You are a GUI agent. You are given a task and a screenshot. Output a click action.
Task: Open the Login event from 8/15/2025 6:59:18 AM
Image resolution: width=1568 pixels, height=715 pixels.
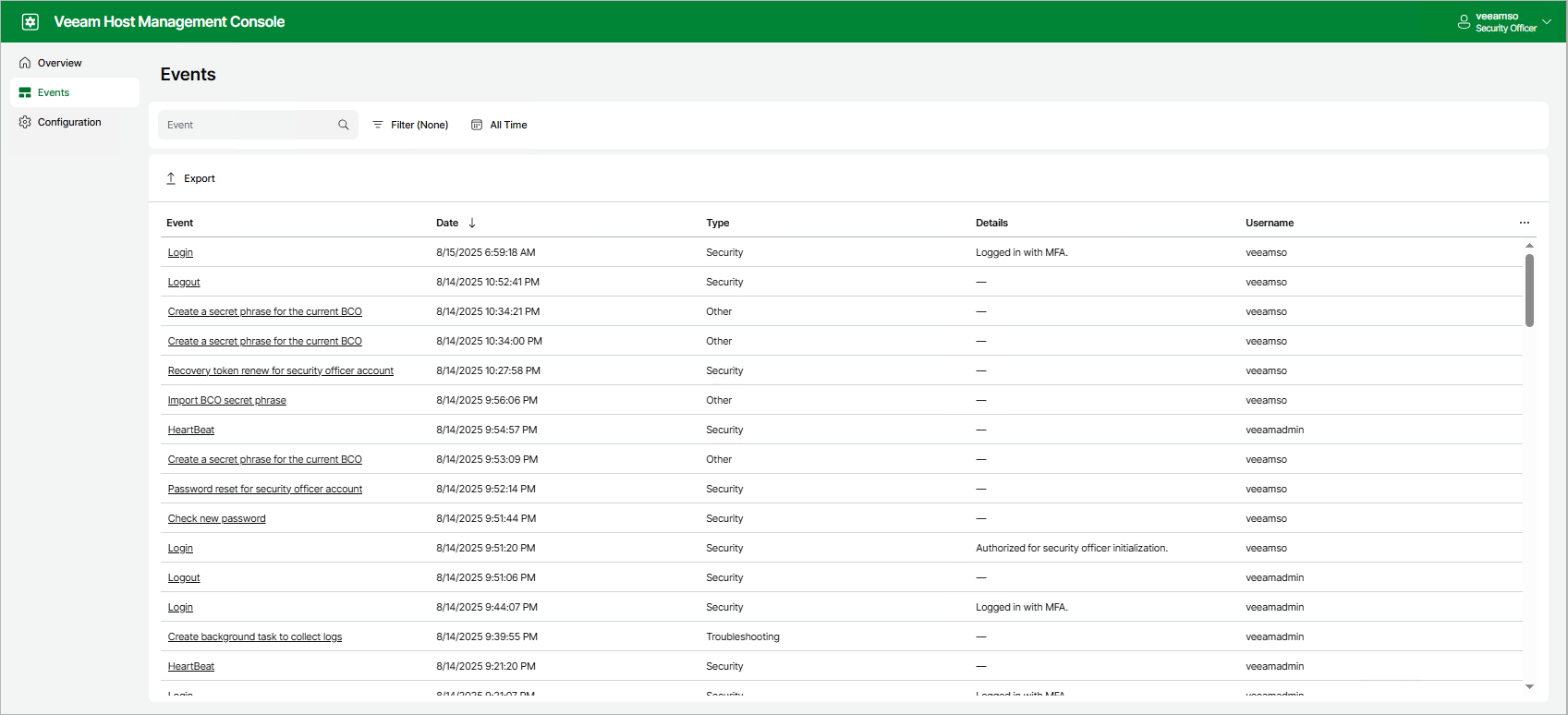(180, 252)
